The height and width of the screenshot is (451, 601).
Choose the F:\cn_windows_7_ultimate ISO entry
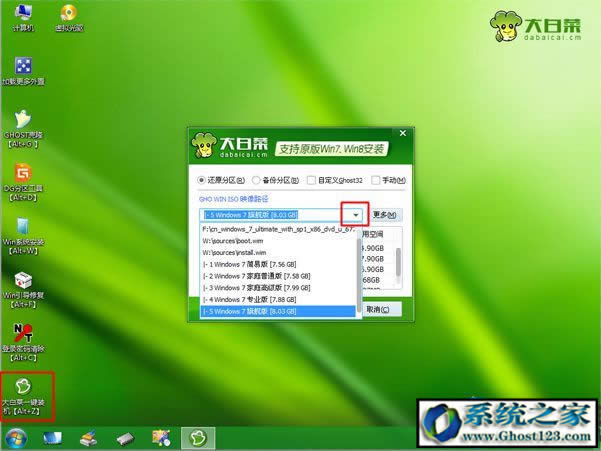point(278,229)
